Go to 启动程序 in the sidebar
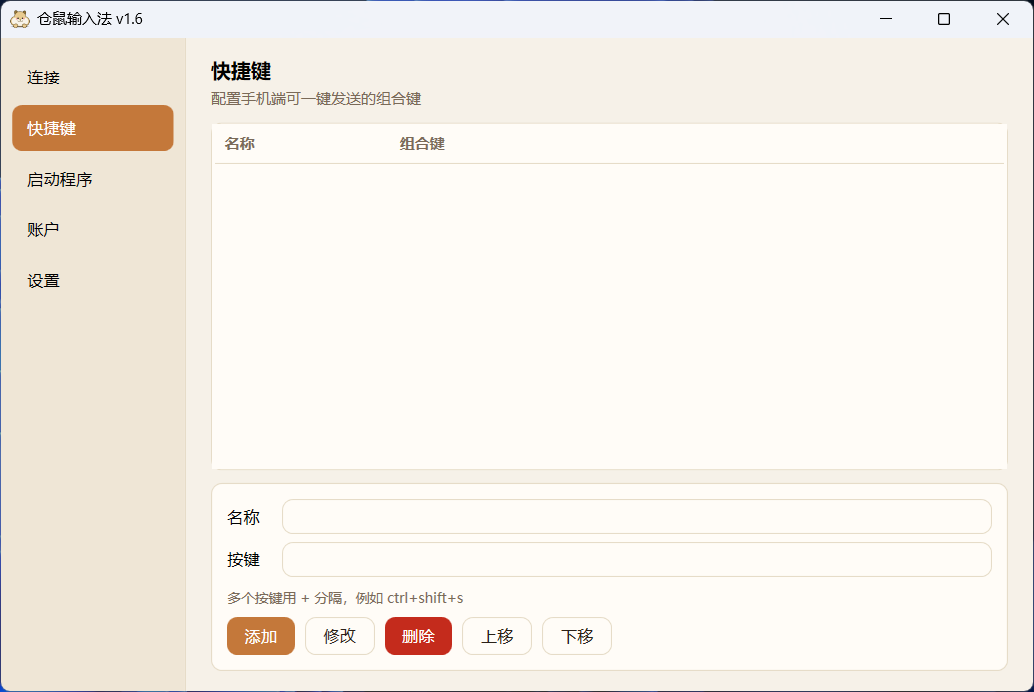The width and height of the screenshot is (1034, 692). coord(93,179)
